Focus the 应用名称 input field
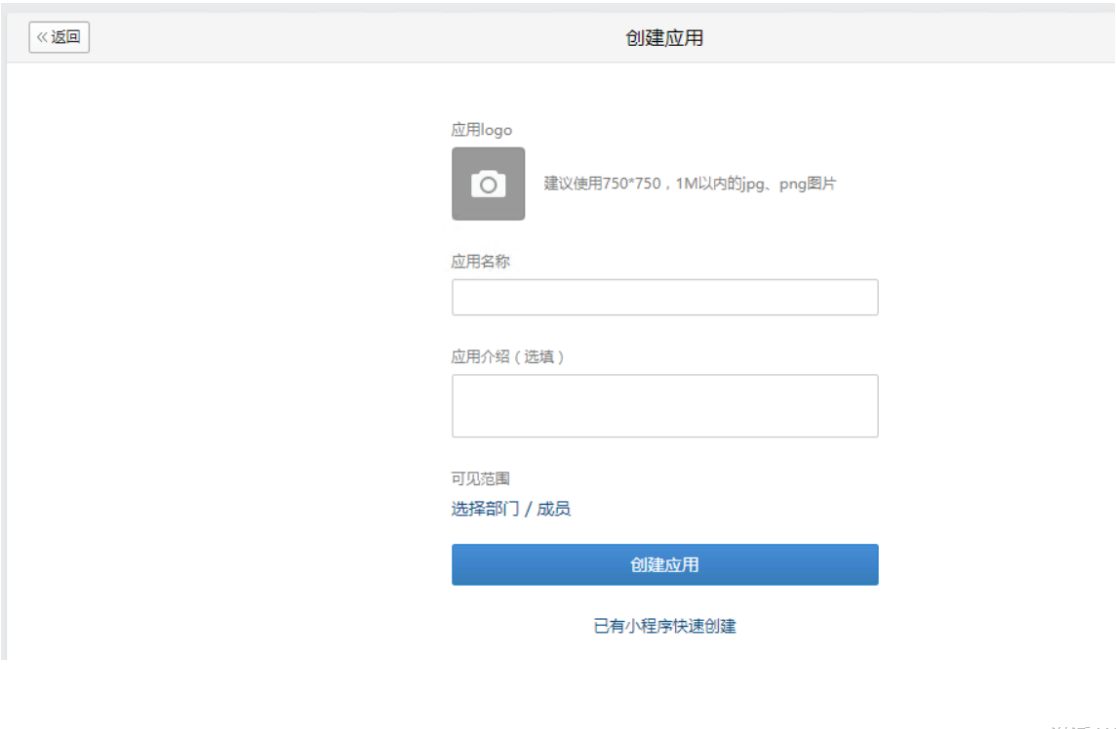Viewport: 1116px width, 729px height. [x=665, y=298]
